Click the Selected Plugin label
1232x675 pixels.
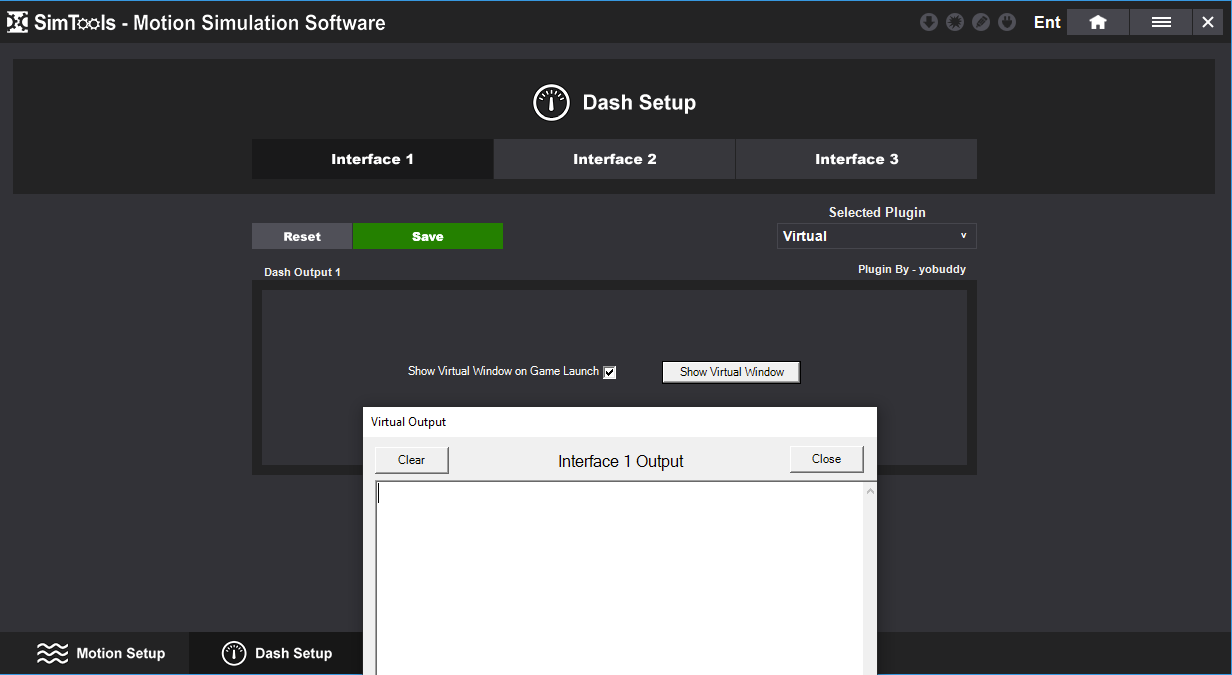click(x=877, y=212)
